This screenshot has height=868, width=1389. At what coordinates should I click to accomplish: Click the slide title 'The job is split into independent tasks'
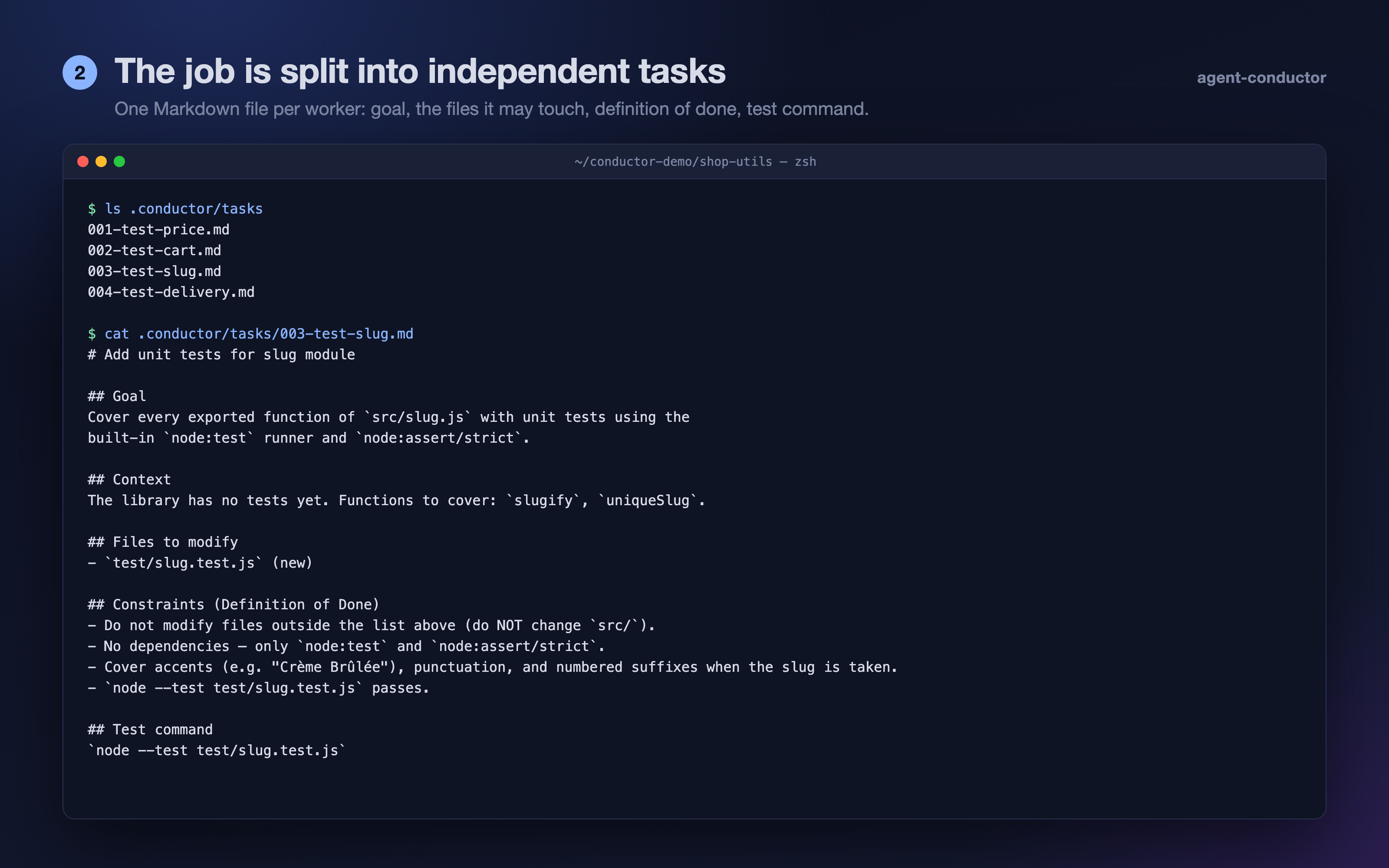420,72
